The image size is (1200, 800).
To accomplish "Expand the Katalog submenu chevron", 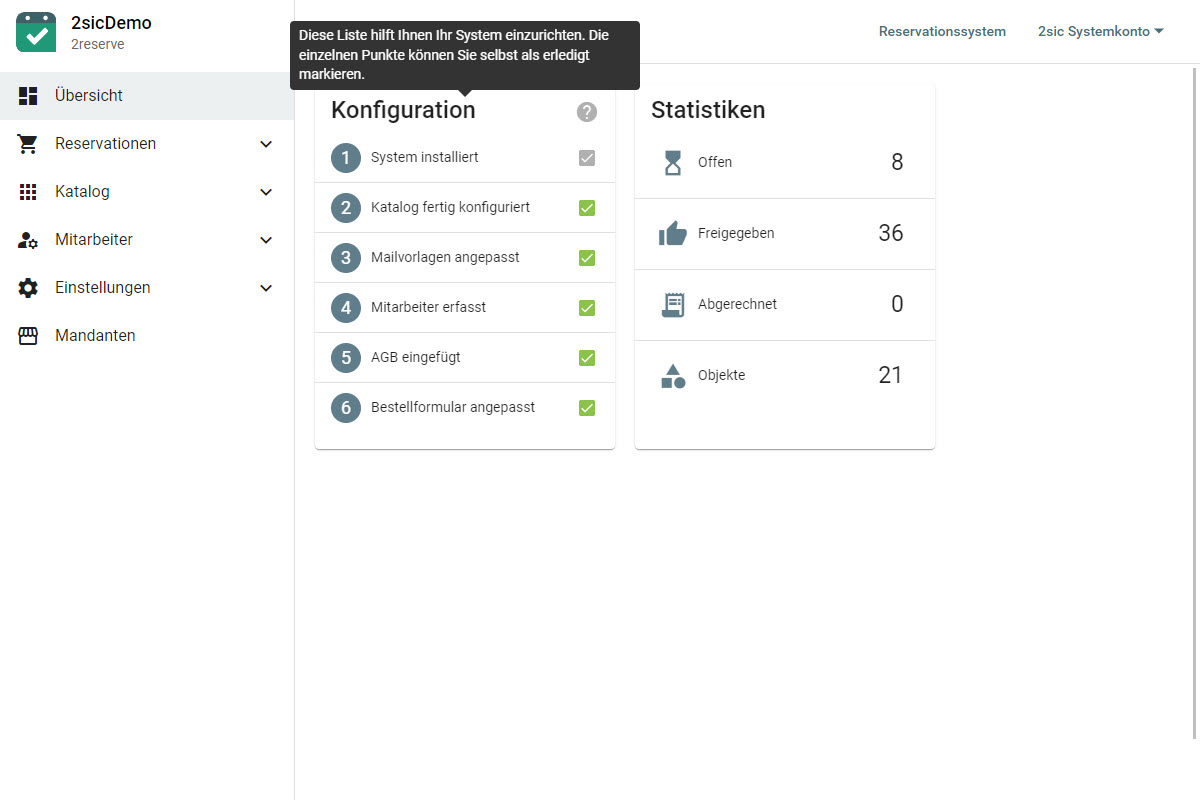I will 266,192.
